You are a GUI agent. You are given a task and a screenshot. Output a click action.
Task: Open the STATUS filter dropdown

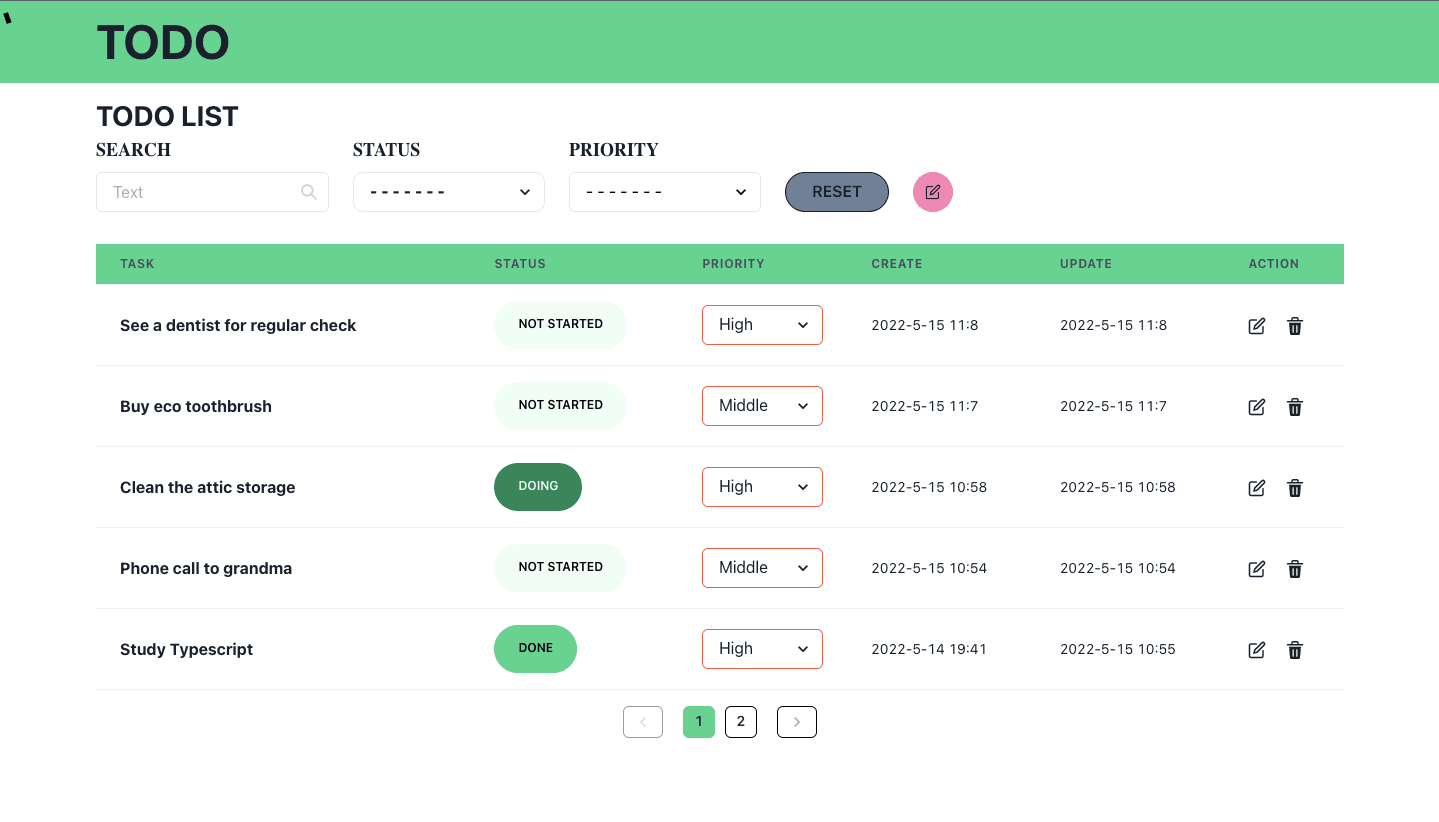[x=448, y=192]
